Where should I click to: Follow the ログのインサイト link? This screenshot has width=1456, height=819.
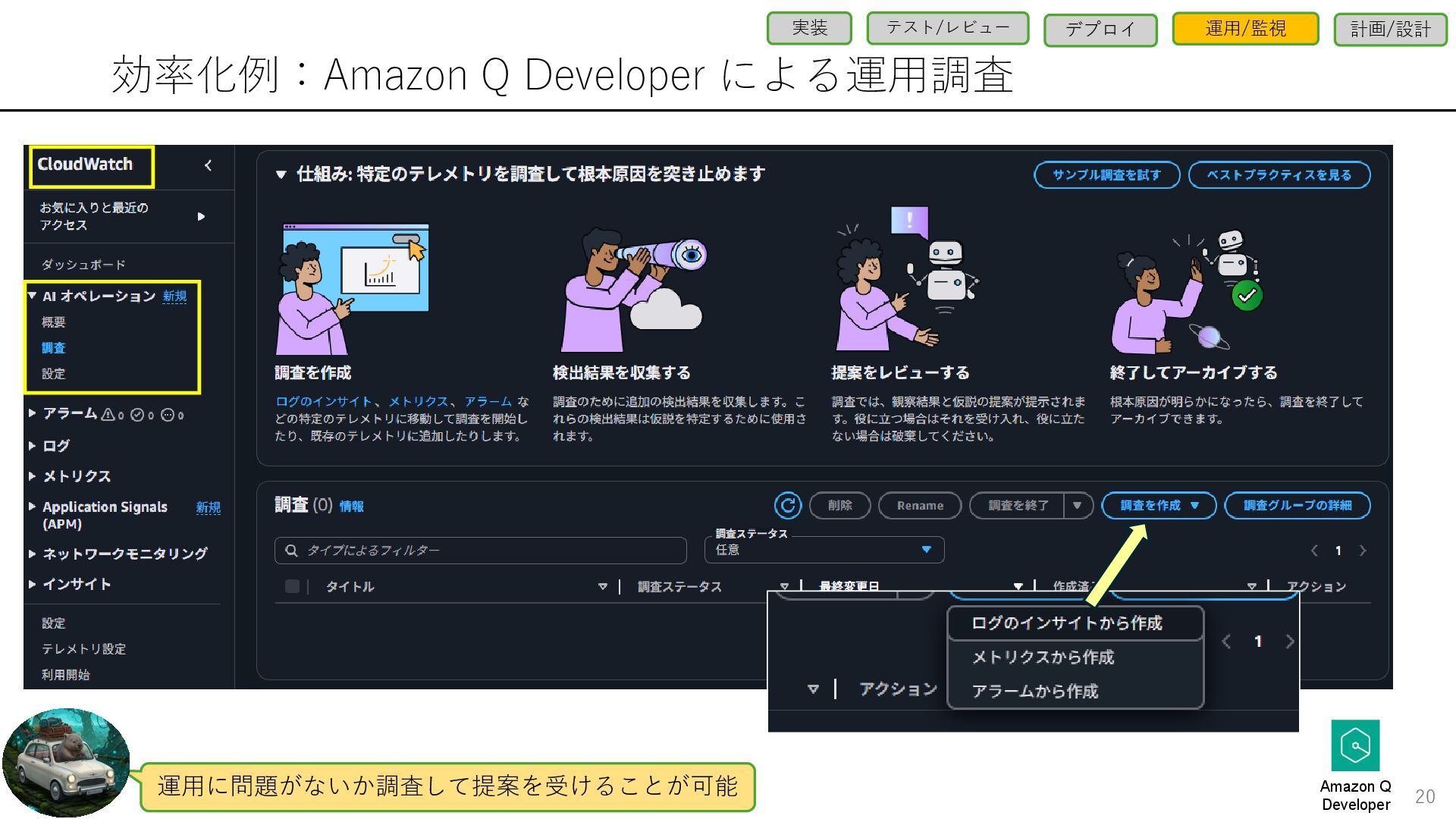pyautogui.click(x=324, y=402)
